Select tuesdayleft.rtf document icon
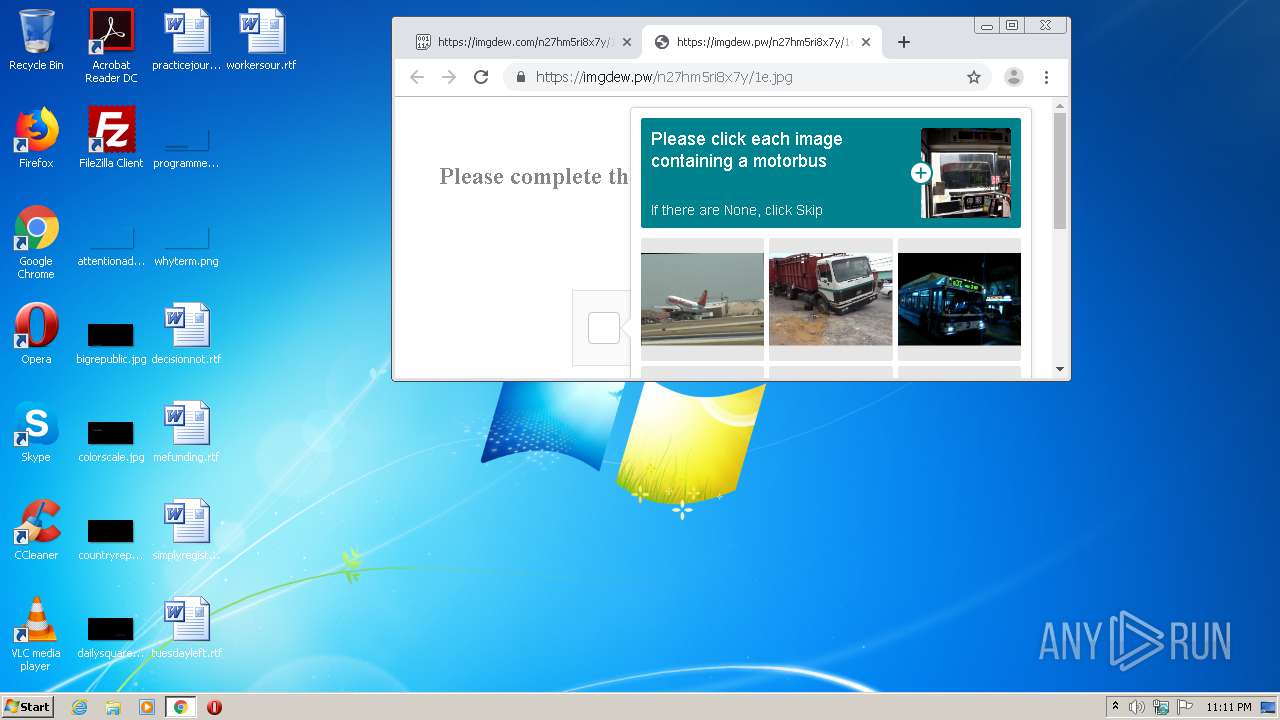The width and height of the screenshot is (1280, 720). [186, 628]
